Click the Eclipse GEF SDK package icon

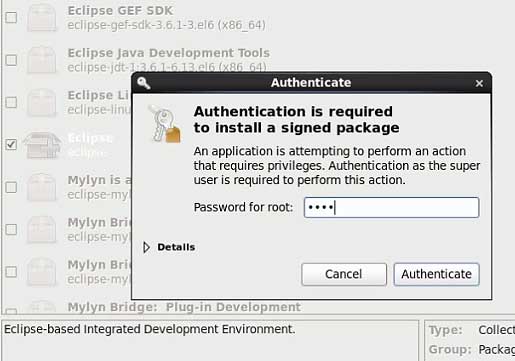(x=42, y=17)
